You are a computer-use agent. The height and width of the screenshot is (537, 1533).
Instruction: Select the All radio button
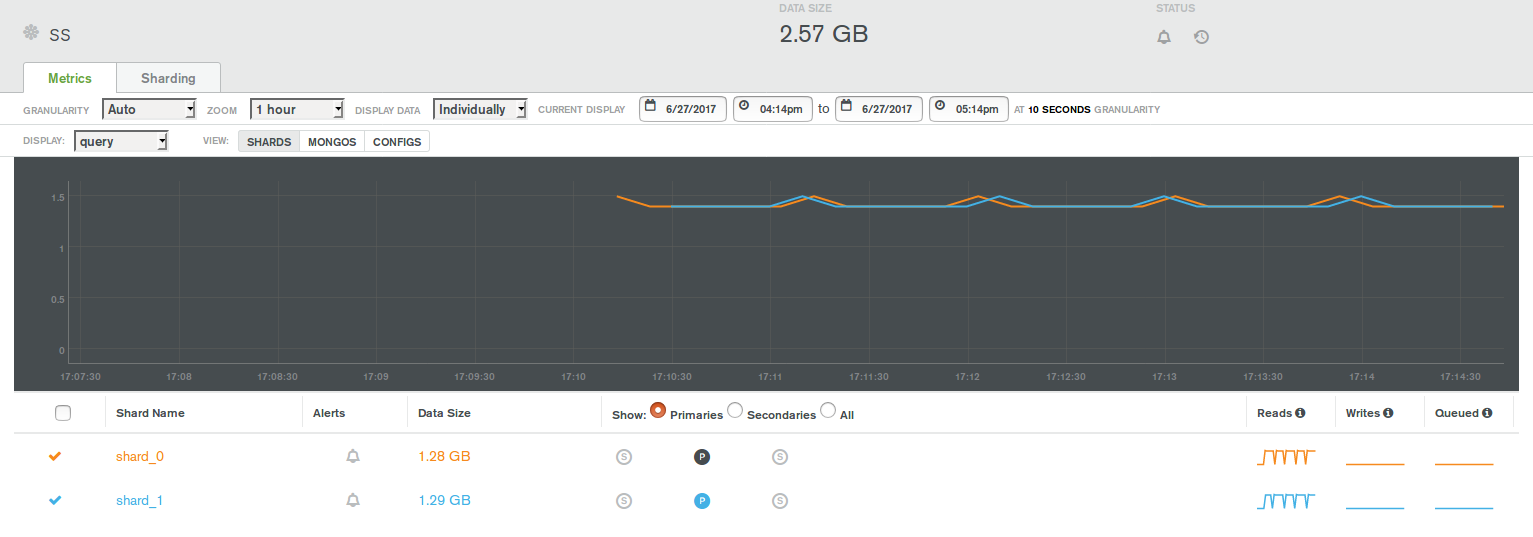coord(828,410)
